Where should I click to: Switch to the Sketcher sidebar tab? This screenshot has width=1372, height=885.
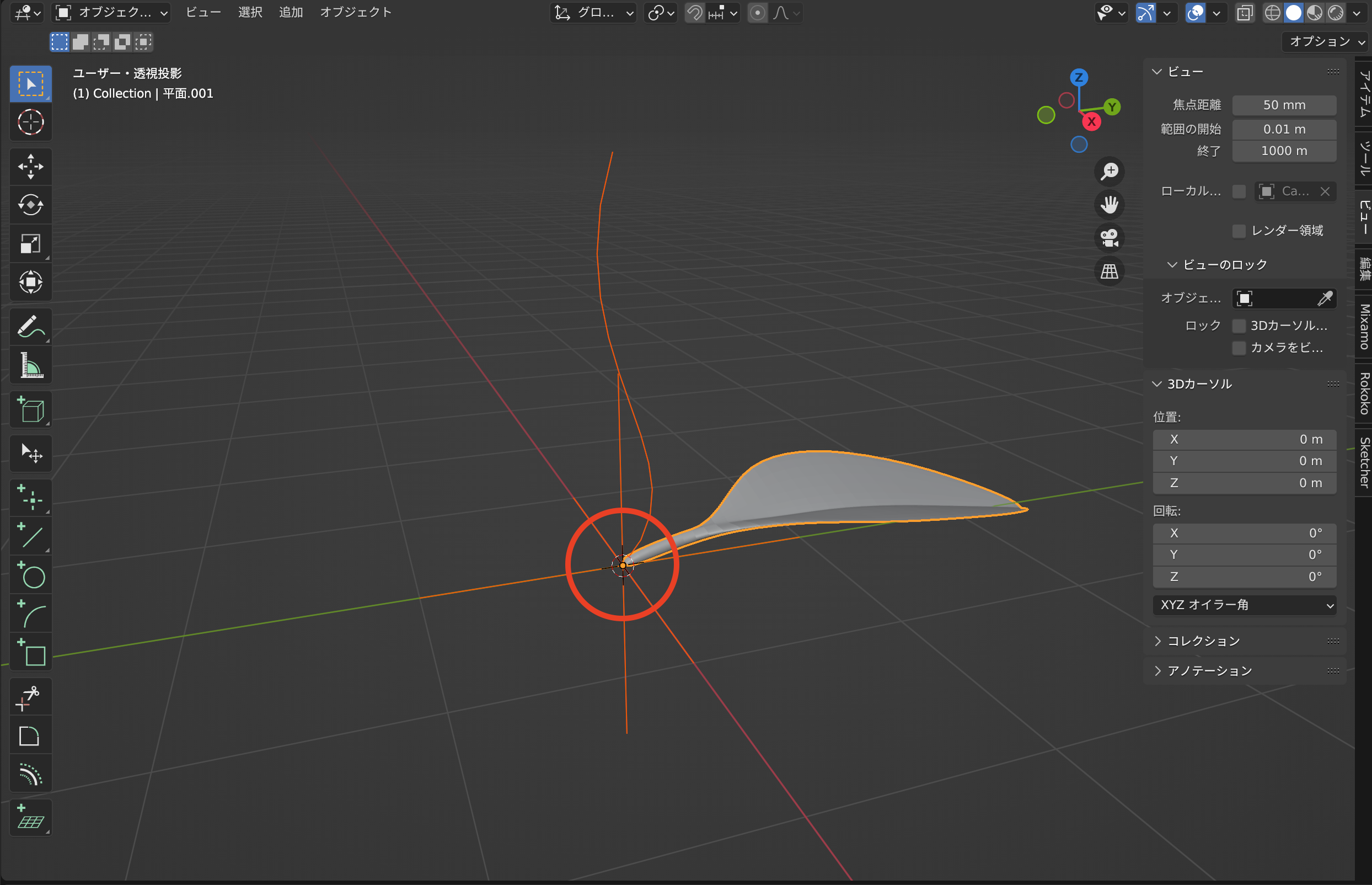[1364, 462]
